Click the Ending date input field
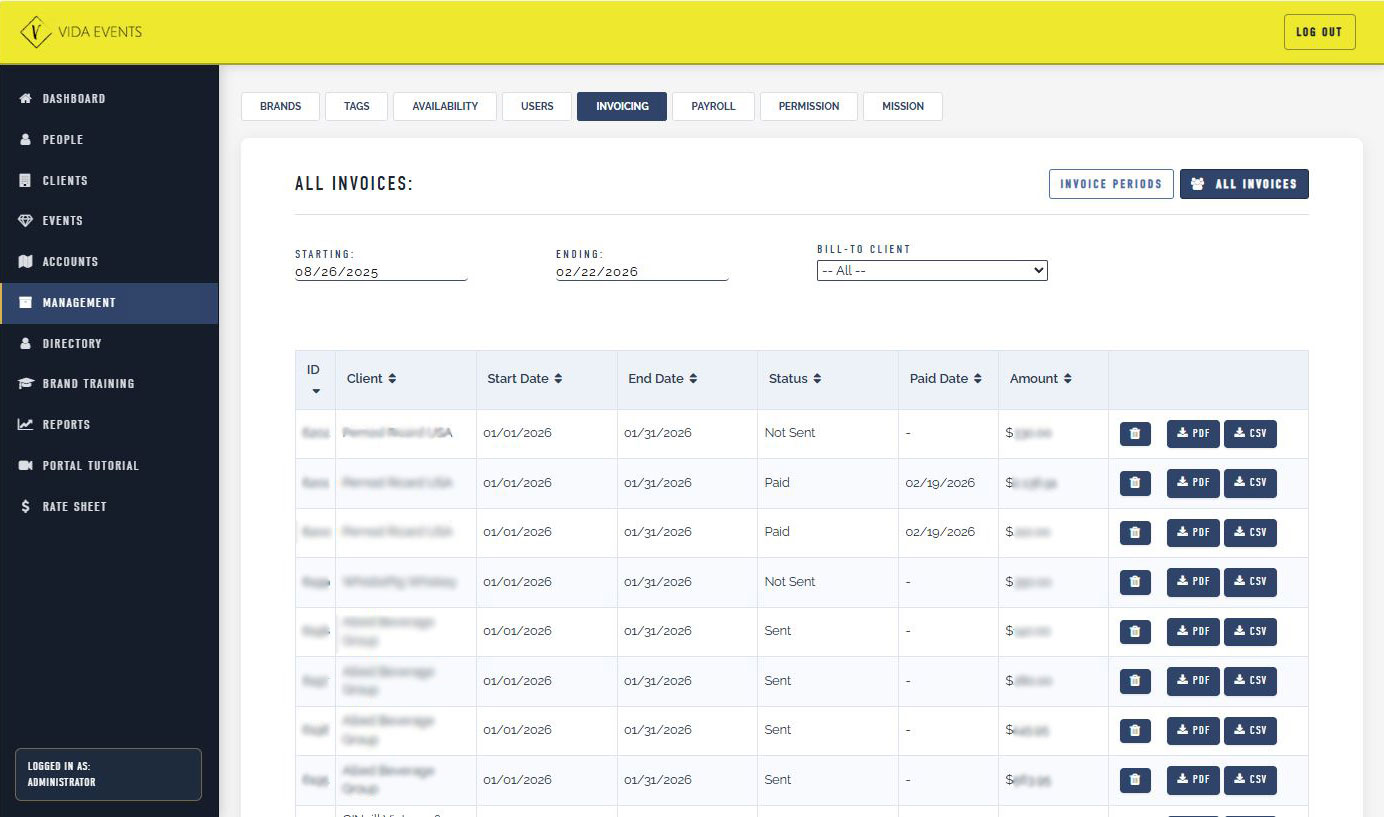 (641, 272)
